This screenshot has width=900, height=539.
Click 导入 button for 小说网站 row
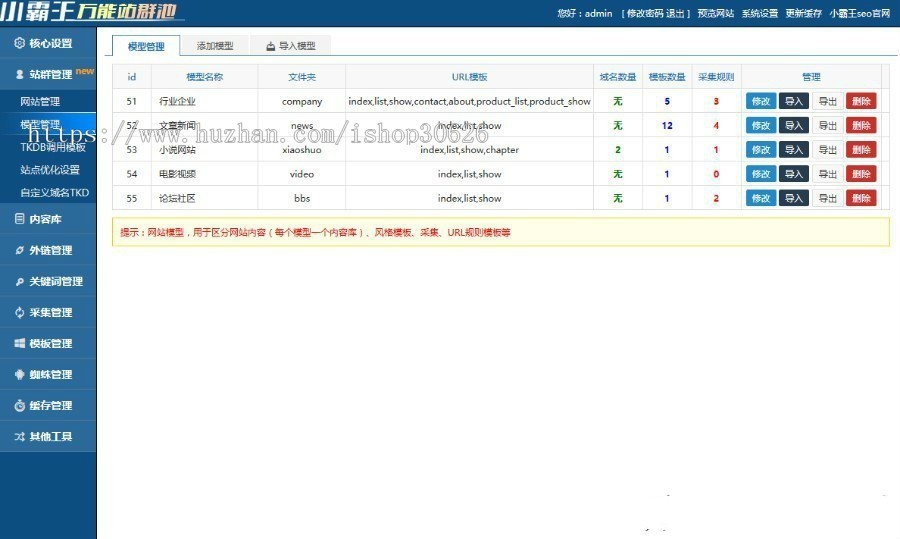tap(794, 150)
